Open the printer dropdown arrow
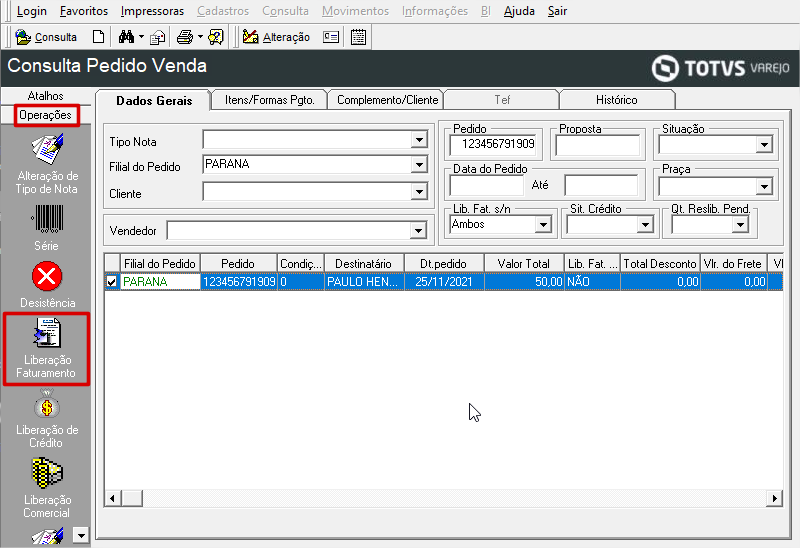800x548 pixels. 200,37
